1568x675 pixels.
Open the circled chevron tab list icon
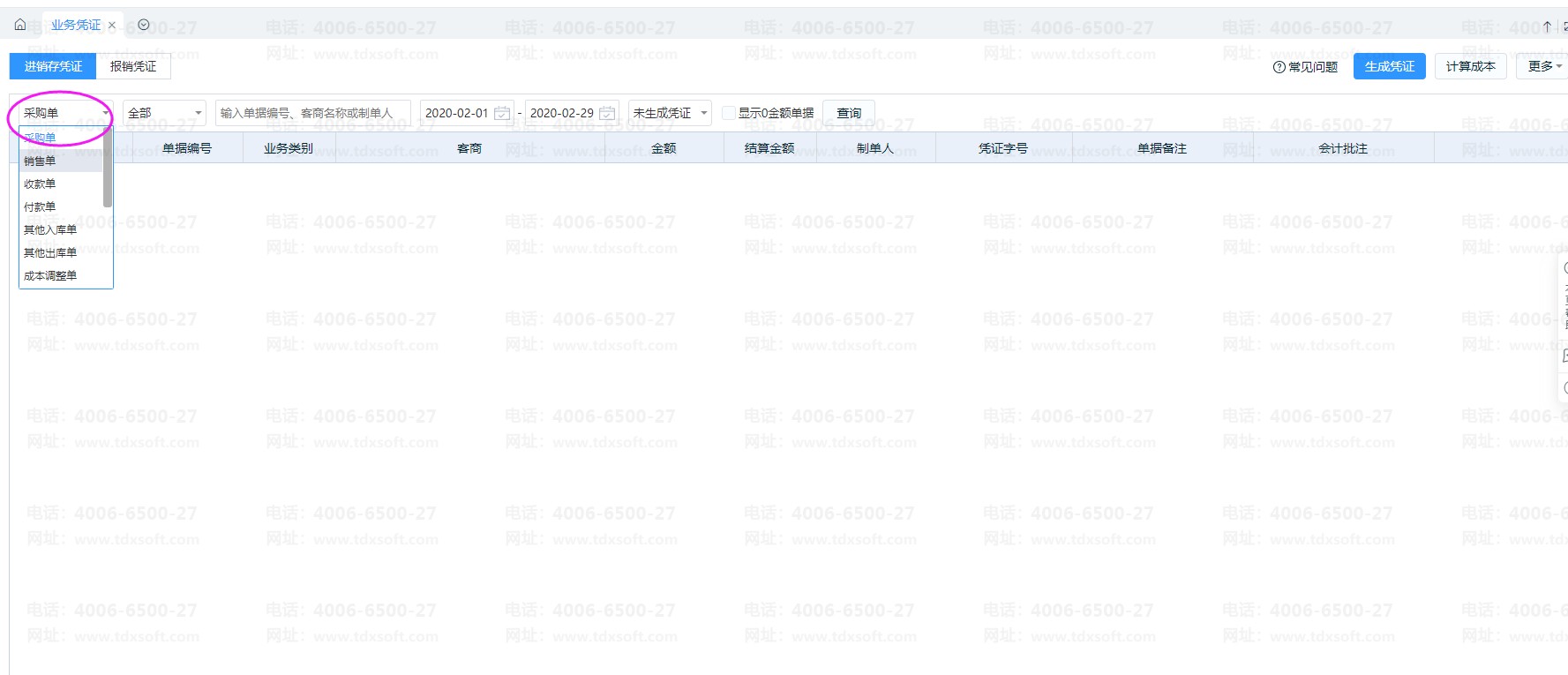coord(144,25)
